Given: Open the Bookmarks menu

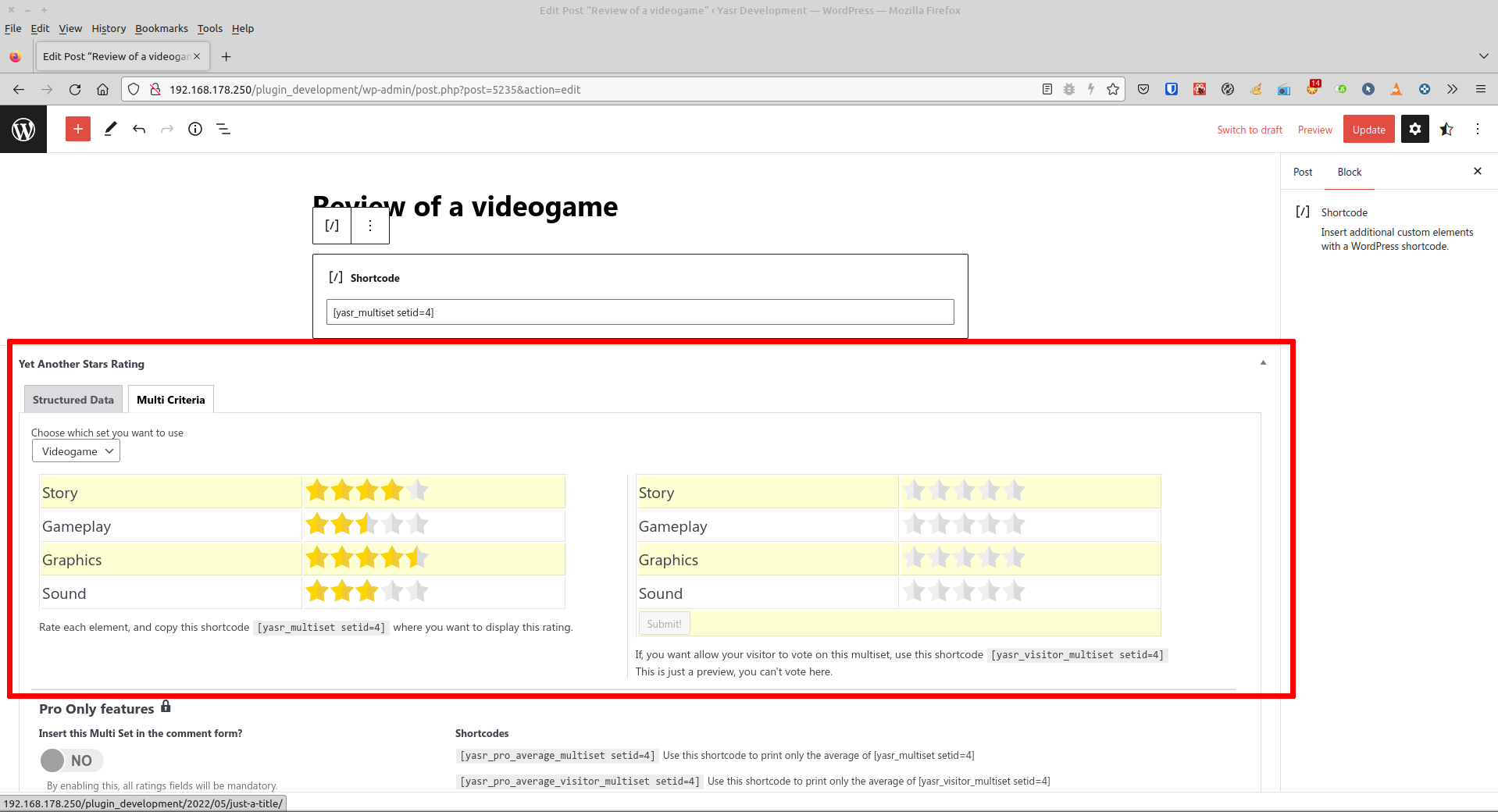Looking at the screenshot, I should (161, 28).
